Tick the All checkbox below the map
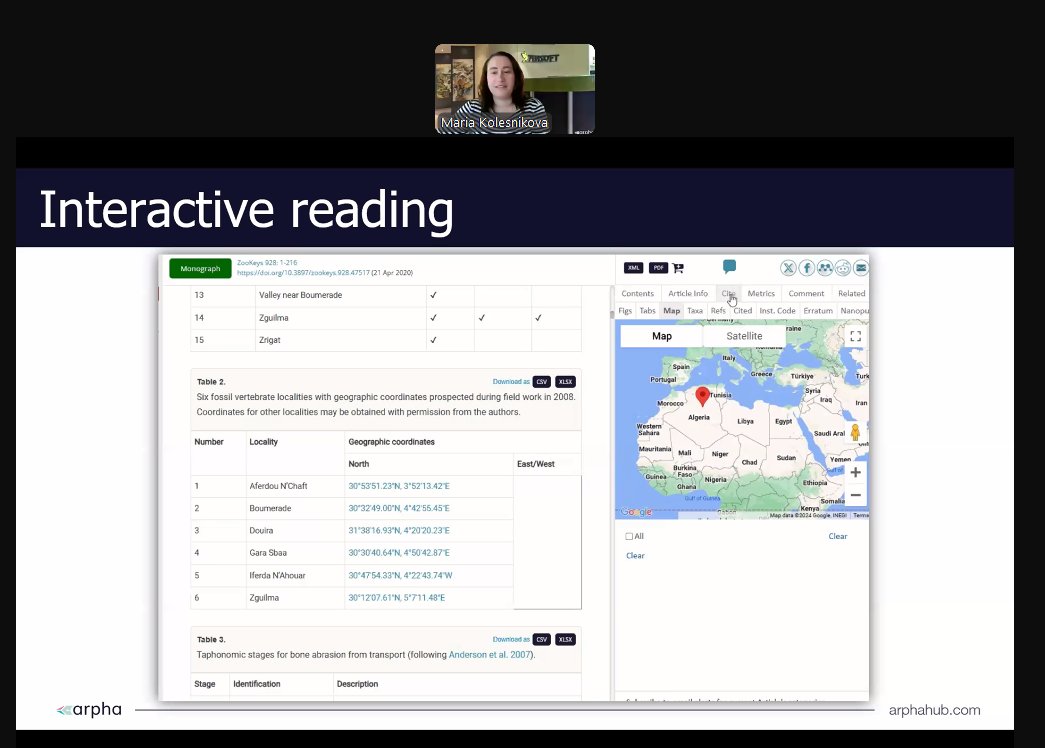This screenshot has height=748, width=1045. (629, 536)
